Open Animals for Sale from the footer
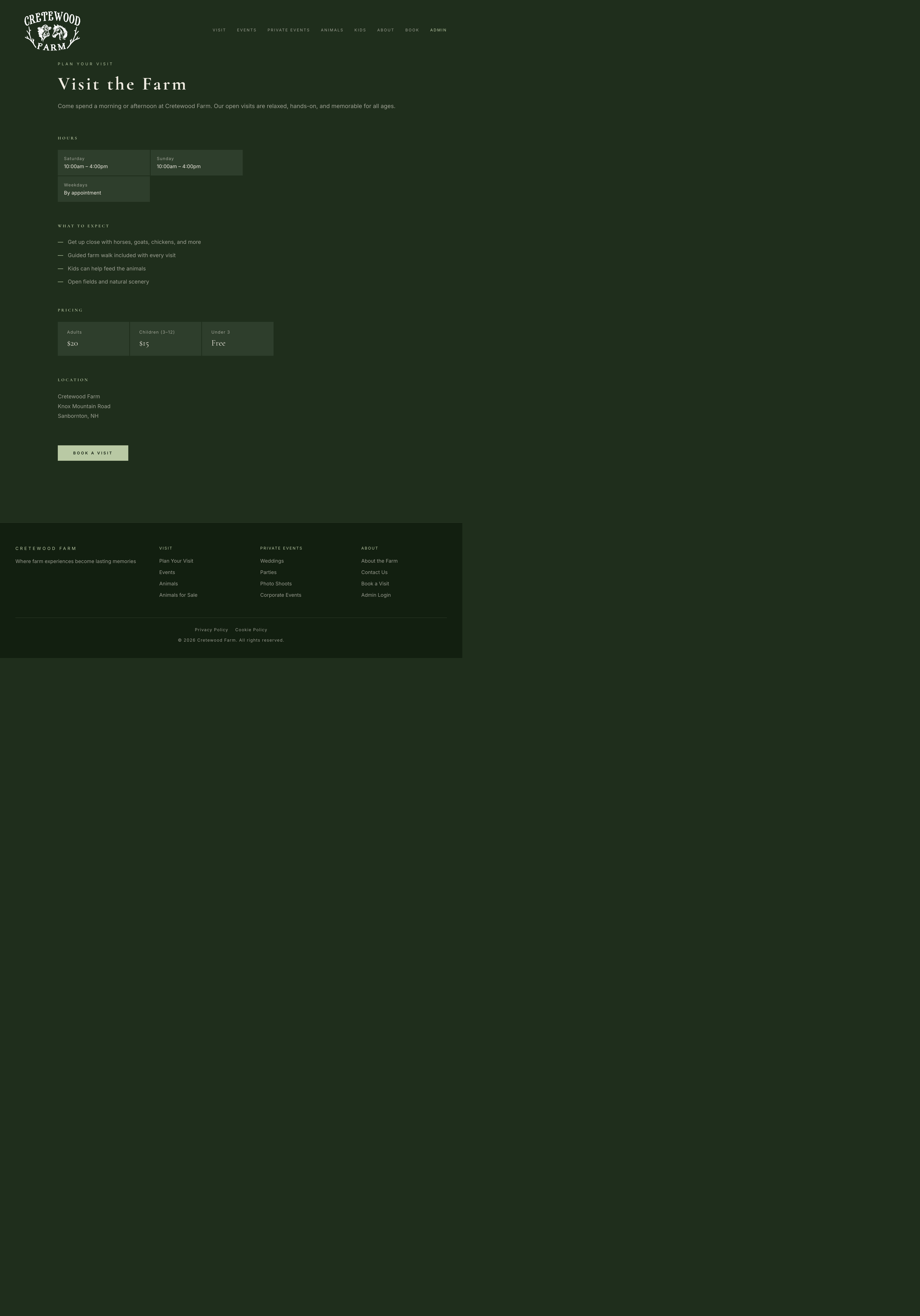Viewport: 920px width, 1316px height. pyautogui.click(x=178, y=595)
